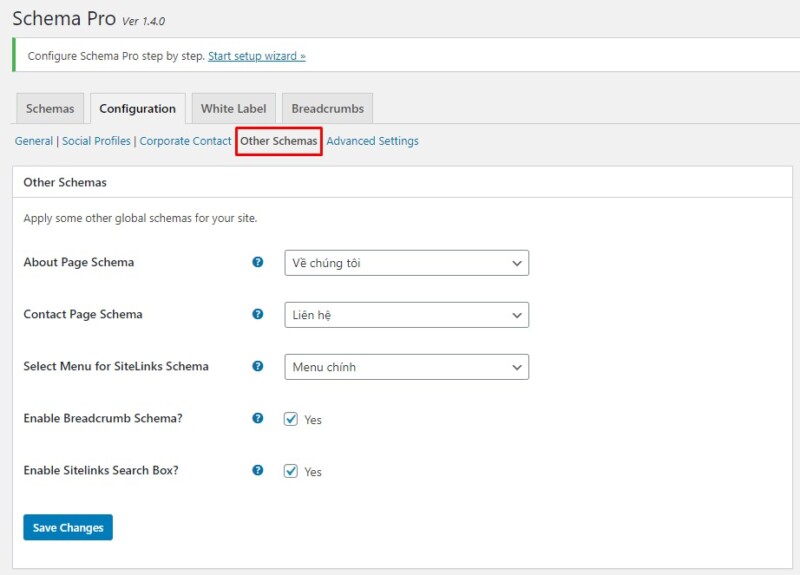The height and width of the screenshot is (575, 800).
Task: Click help icon beside About Page Schema
Action: (x=258, y=262)
